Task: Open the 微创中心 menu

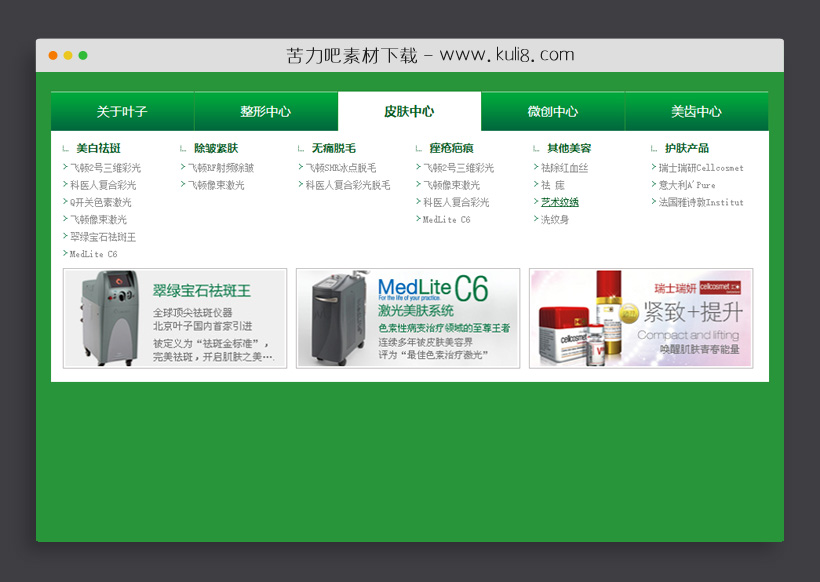Action: pyautogui.click(x=552, y=111)
